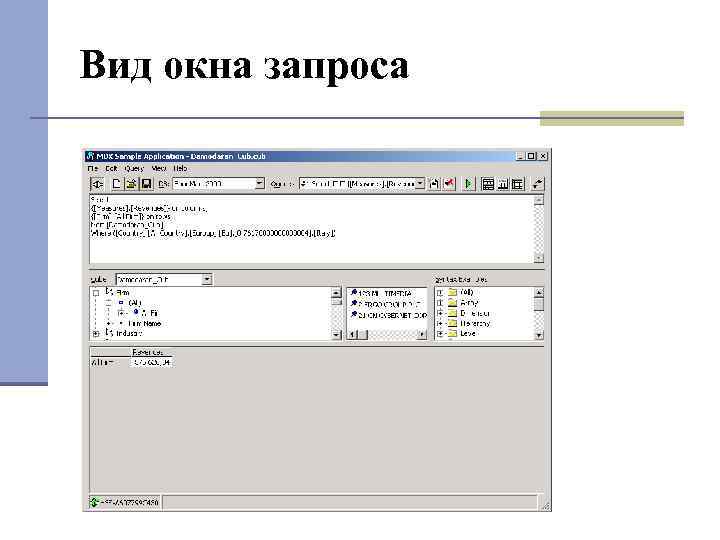Select the Firm Name level

click(144, 324)
